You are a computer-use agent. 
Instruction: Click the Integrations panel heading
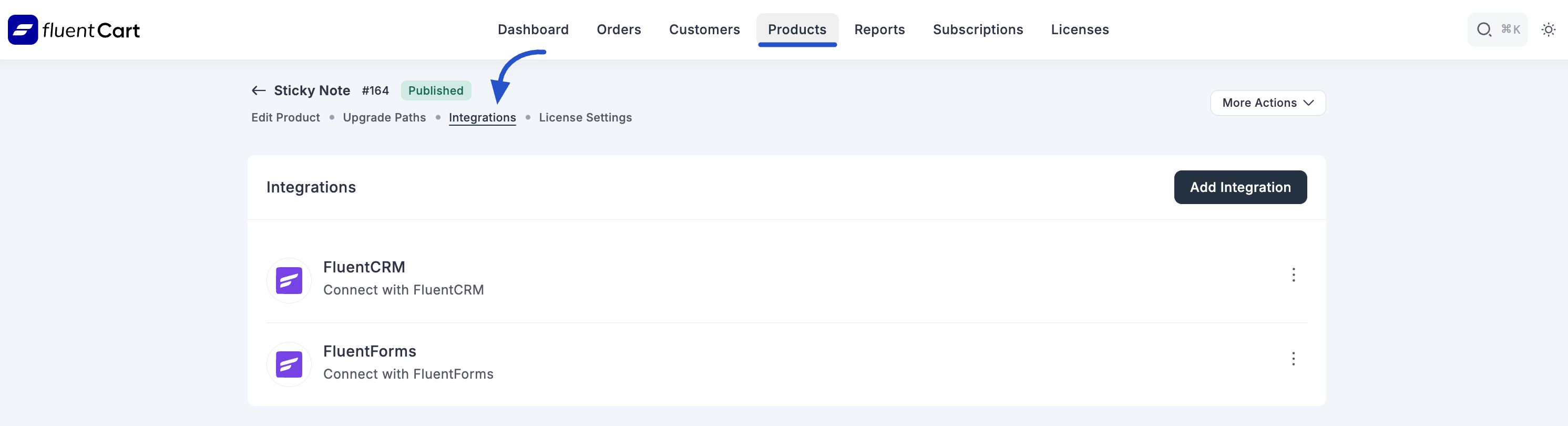(311, 187)
